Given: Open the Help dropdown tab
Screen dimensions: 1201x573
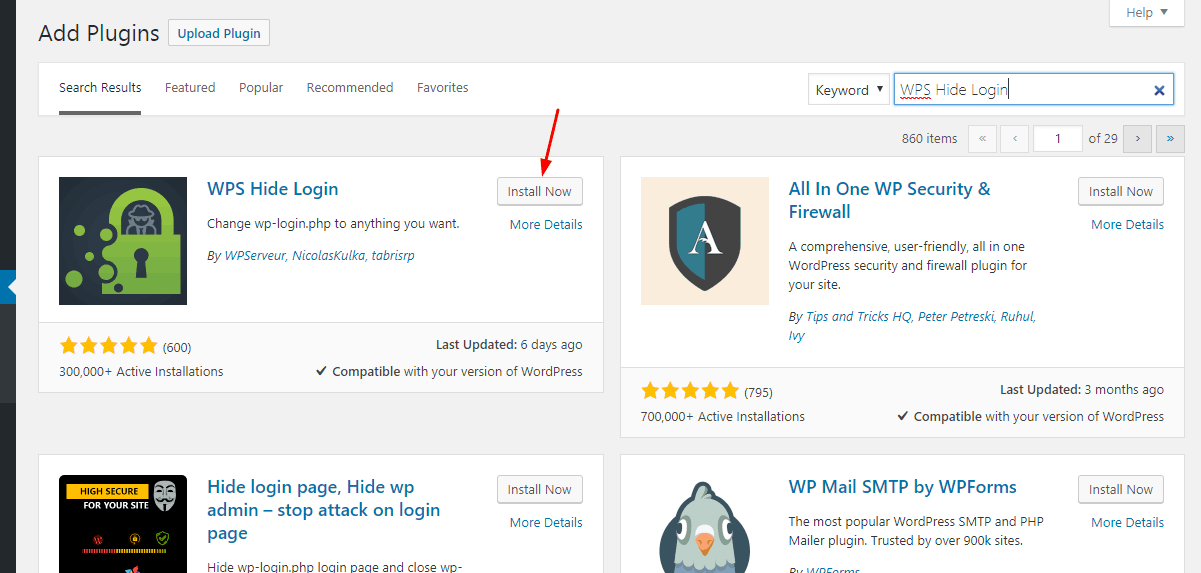Looking at the screenshot, I should (x=1146, y=13).
